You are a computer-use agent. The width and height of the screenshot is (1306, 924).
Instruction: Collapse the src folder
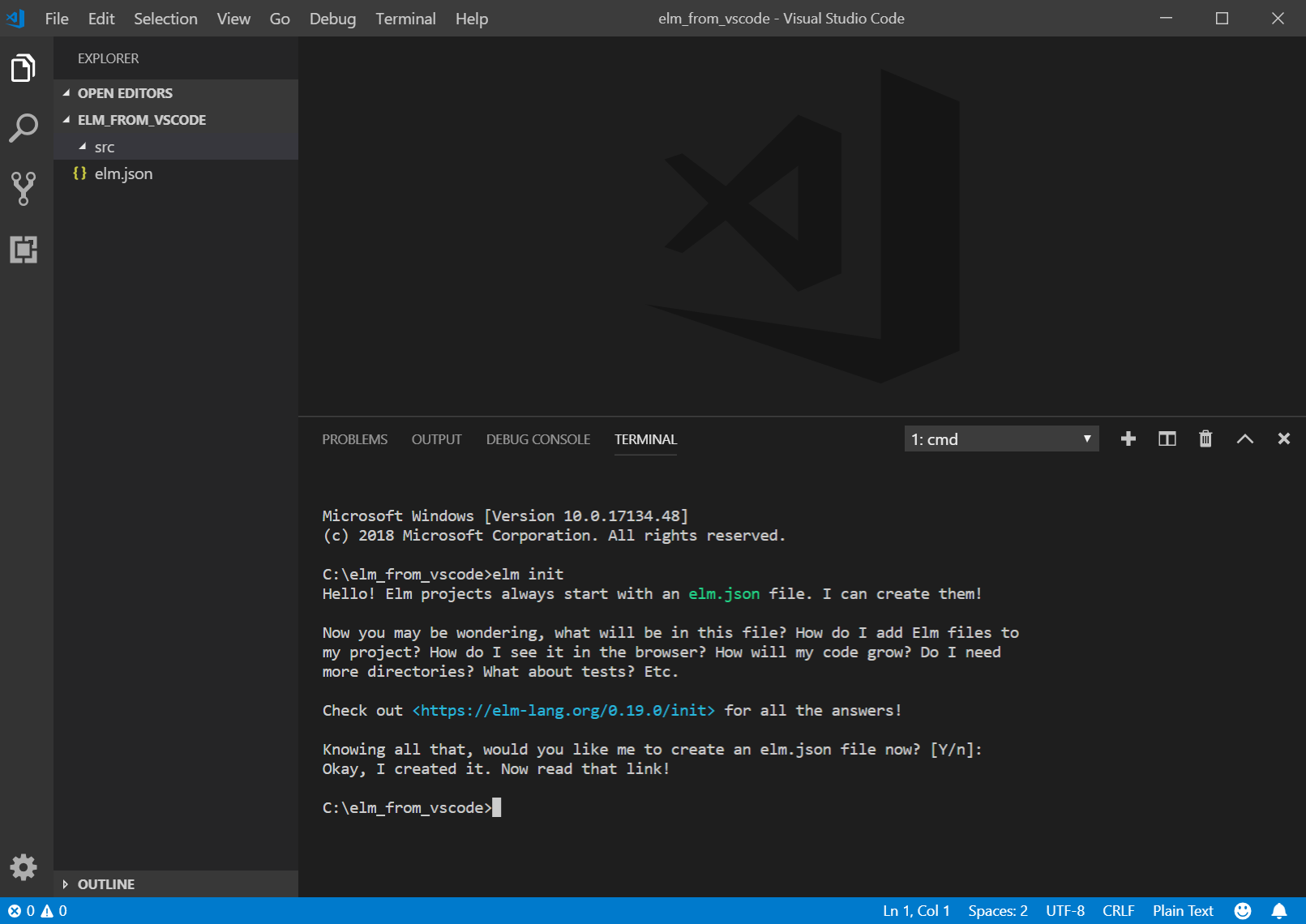pyautogui.click(x=104, y=147)
